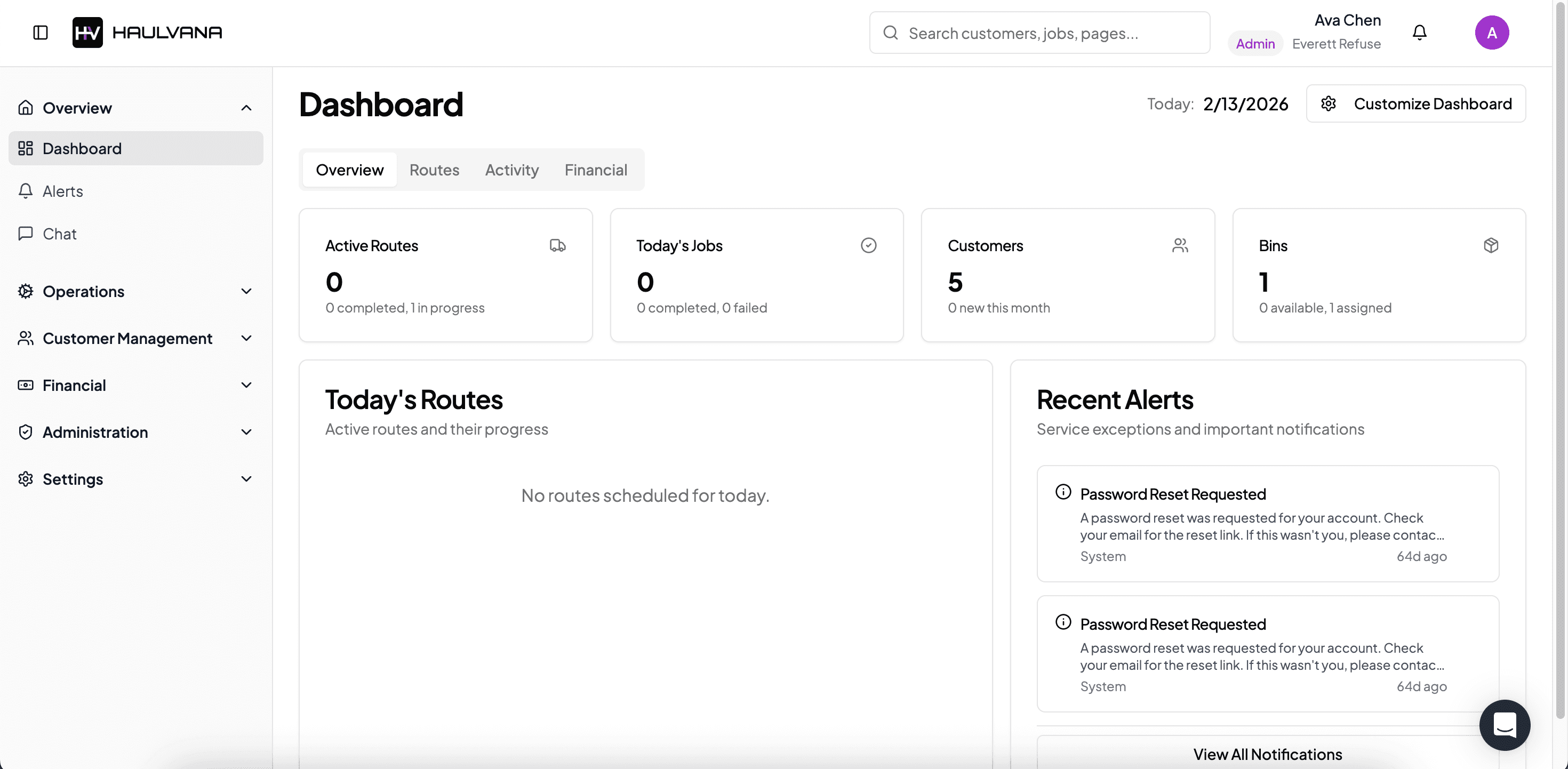The image size is (1568, 769).
Task: Open the Financial dashboard tab
Action: pos(595,170)
